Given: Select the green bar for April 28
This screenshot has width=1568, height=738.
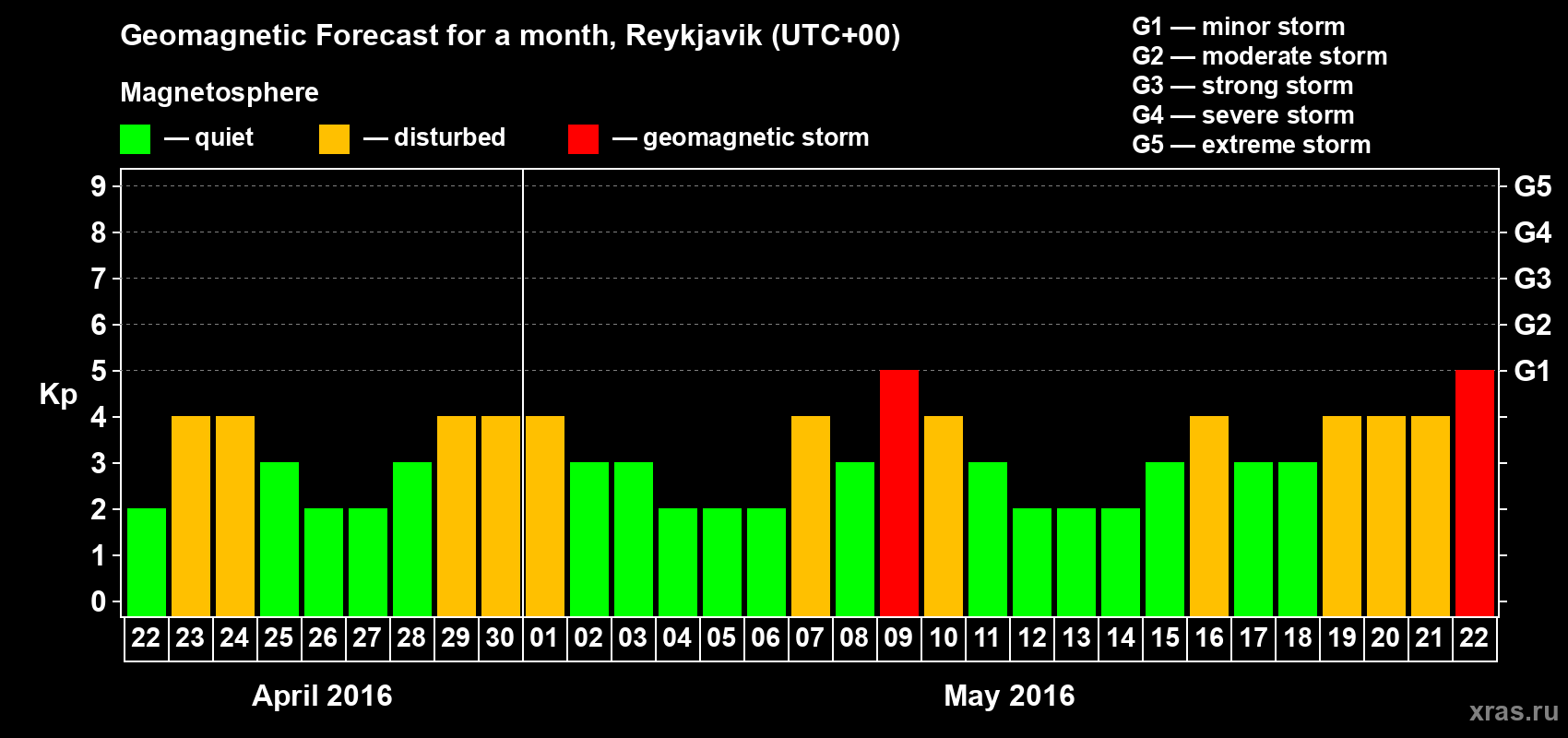Looking at the screenshot, I should point(412,539).
